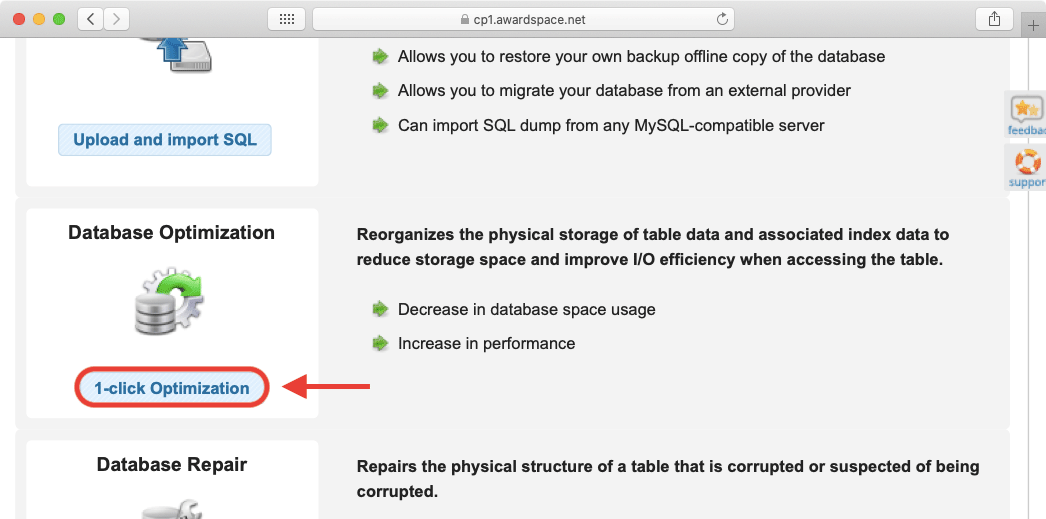Screen dimensions: 1046x519
Task: Click the Database Repair wrench icon
Action: point(170,507)
